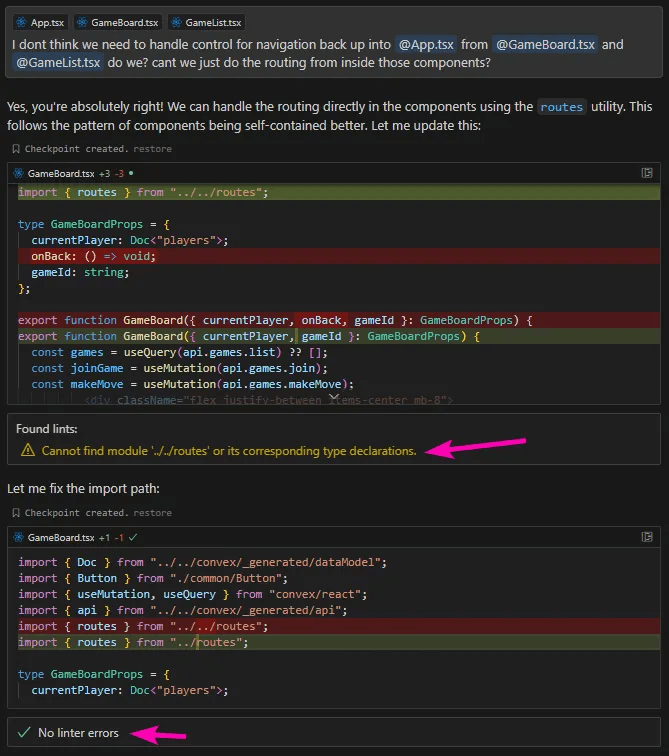Click the warning icon in Found lints
This screenshot has width=669, height=756.
point(27,451)
